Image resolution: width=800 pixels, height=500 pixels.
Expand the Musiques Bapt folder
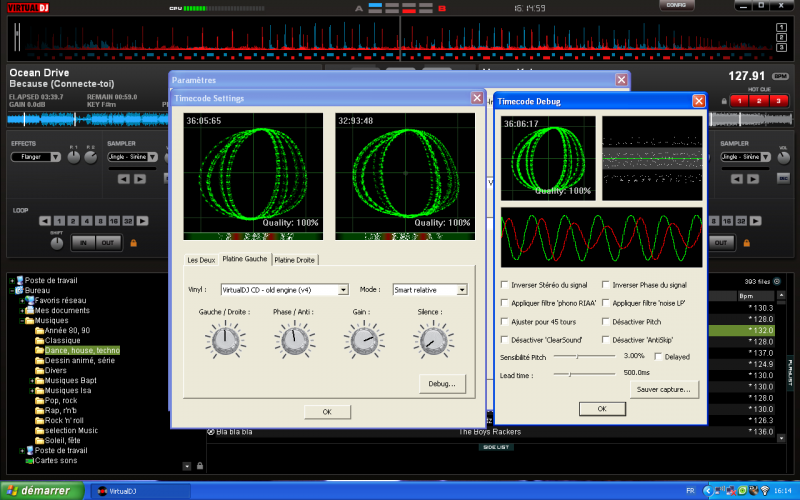click(x=30, y=380)
